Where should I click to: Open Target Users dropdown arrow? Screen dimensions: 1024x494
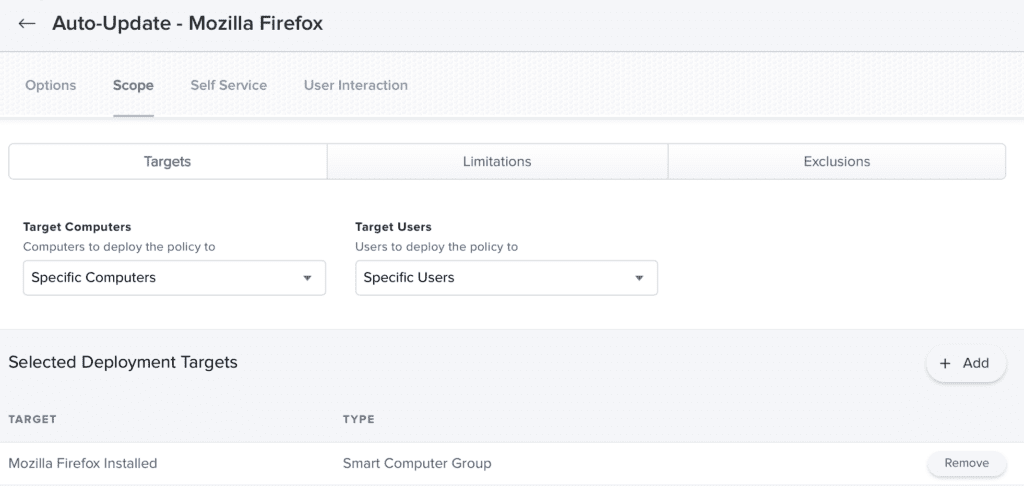[x=639, y=278]
